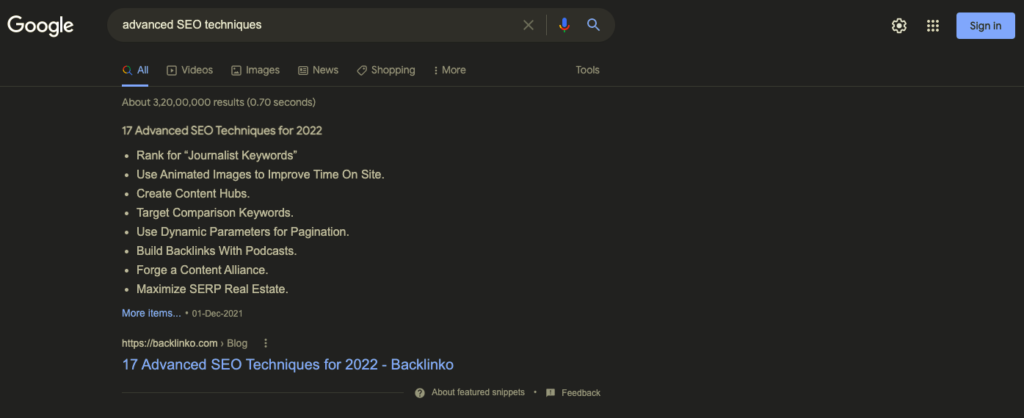Switch to the News tab
This screenshot has width=1024, height=418.
[318, 70]
